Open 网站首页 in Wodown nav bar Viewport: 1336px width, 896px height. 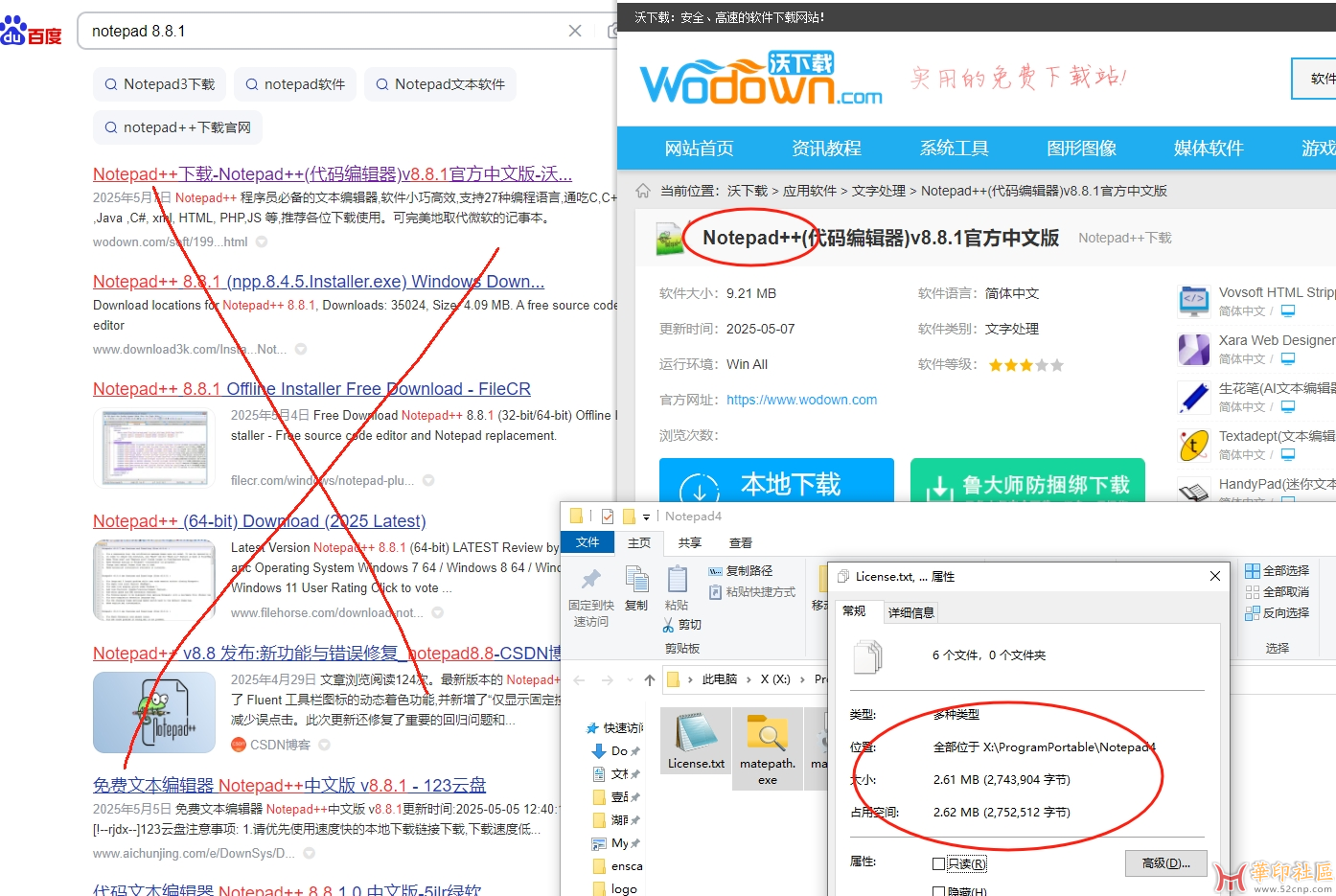coord(699,149)
